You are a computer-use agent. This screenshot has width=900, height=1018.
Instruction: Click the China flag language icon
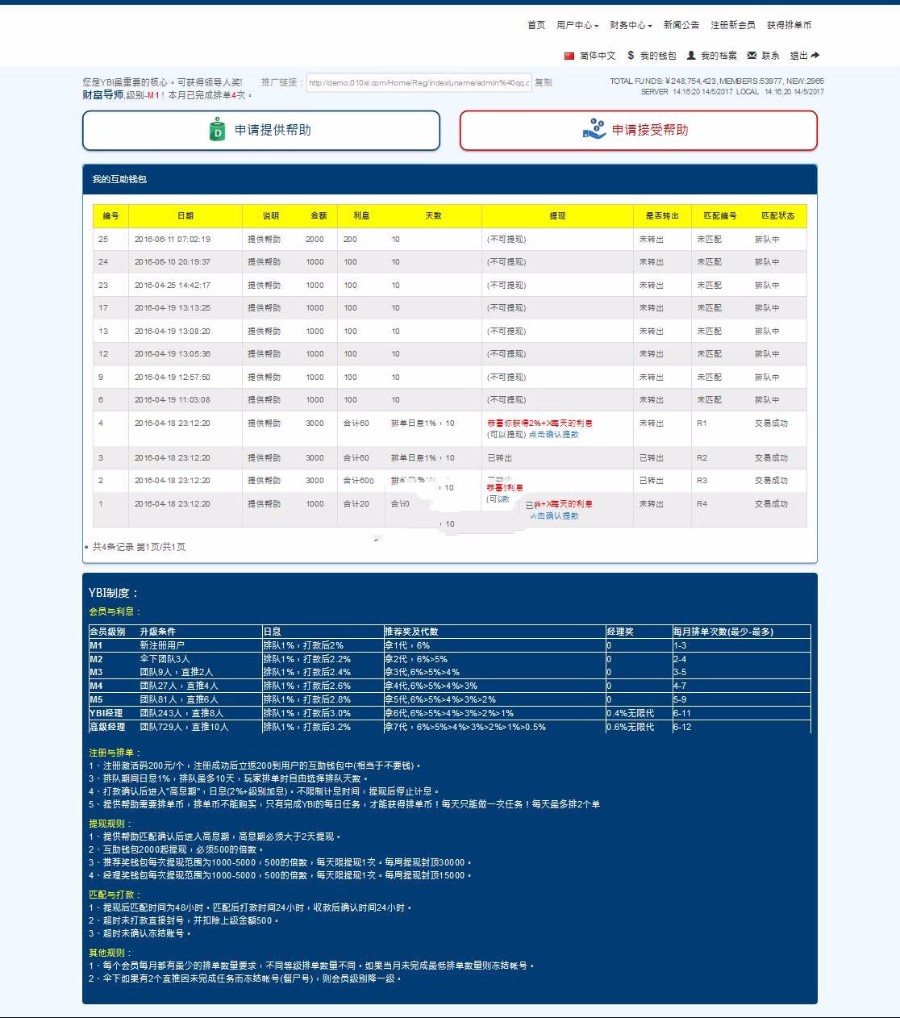[569, 56]
